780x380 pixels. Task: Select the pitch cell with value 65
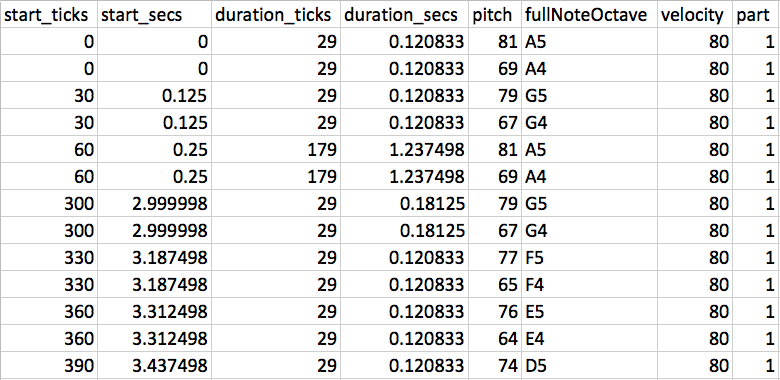(494, 285)
